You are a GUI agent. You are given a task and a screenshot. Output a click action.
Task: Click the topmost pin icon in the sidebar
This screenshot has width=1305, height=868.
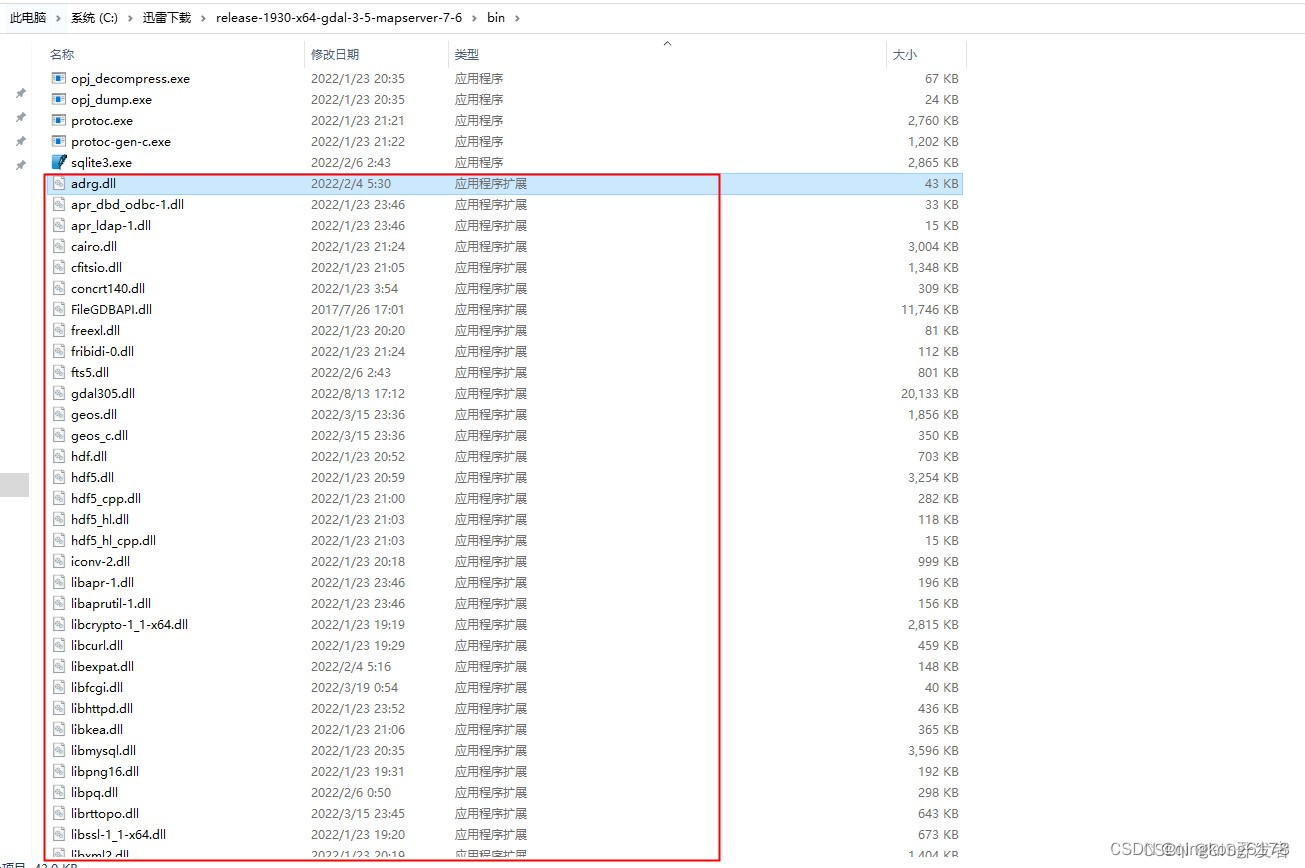[x=20, y=93]
